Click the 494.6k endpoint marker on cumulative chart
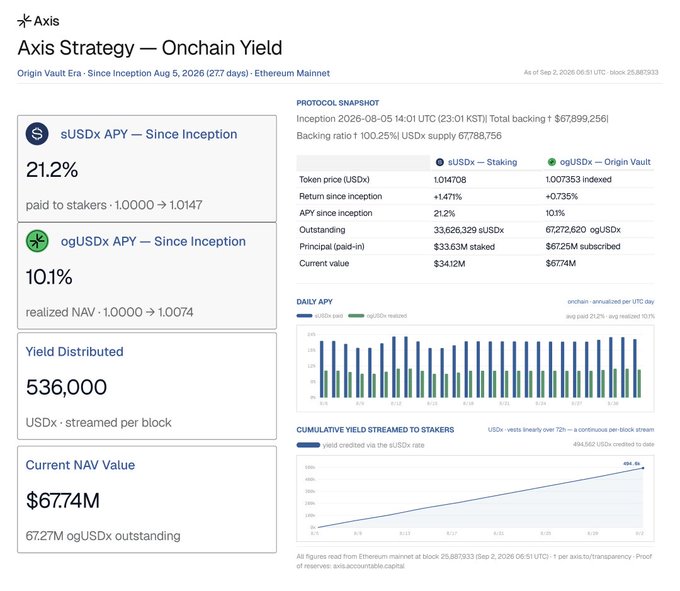This screenshot has width=680, height=591. pos(643,468)
